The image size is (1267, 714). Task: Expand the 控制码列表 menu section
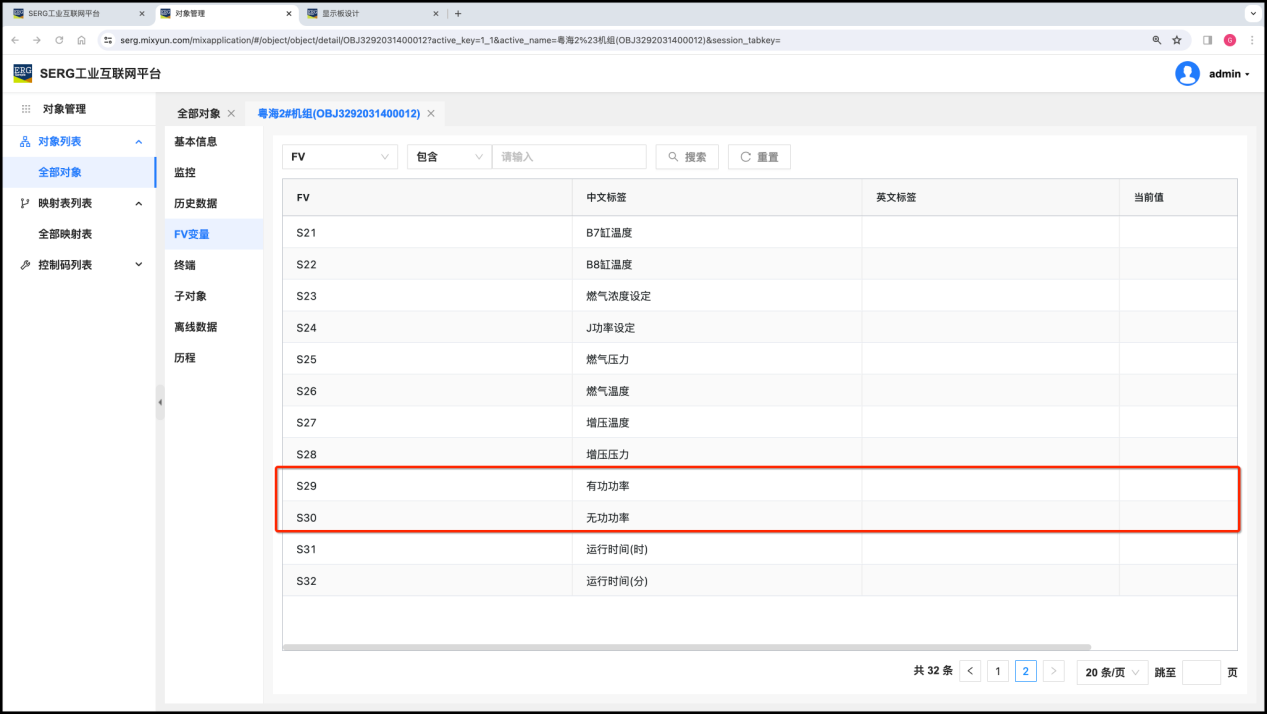(138, 265)
